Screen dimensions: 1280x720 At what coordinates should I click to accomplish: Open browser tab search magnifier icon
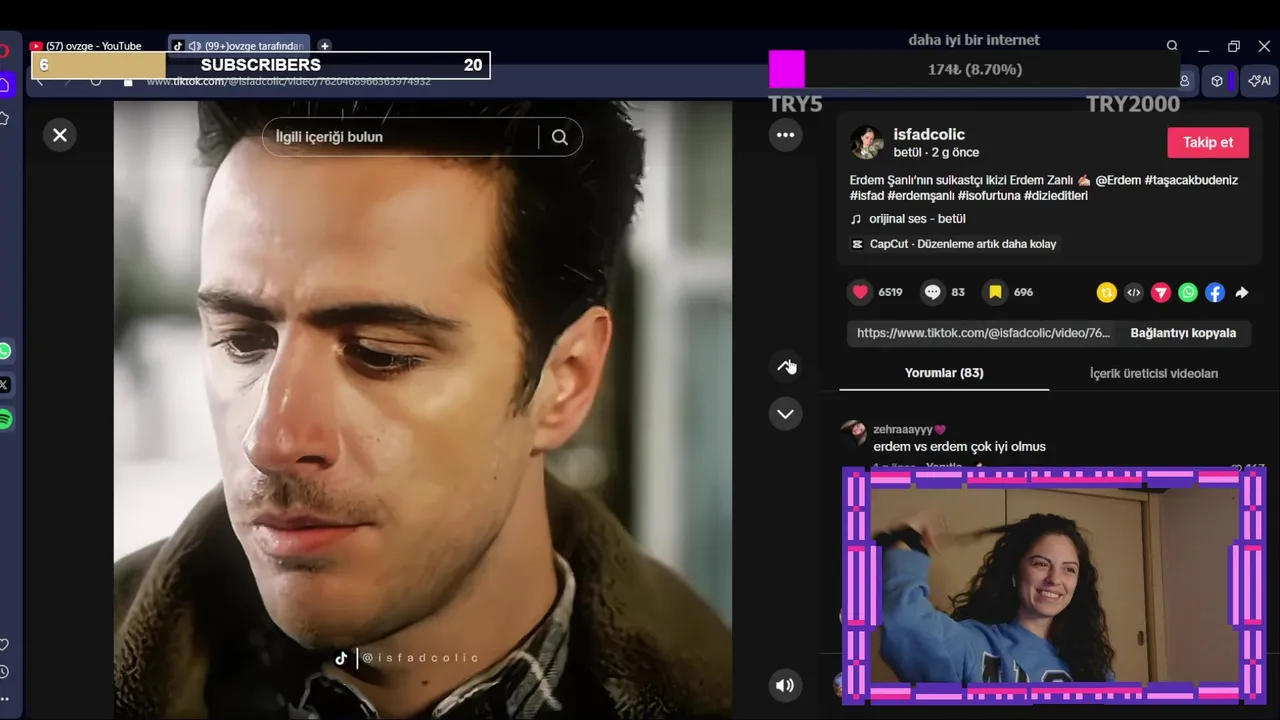pos(1172,46)
